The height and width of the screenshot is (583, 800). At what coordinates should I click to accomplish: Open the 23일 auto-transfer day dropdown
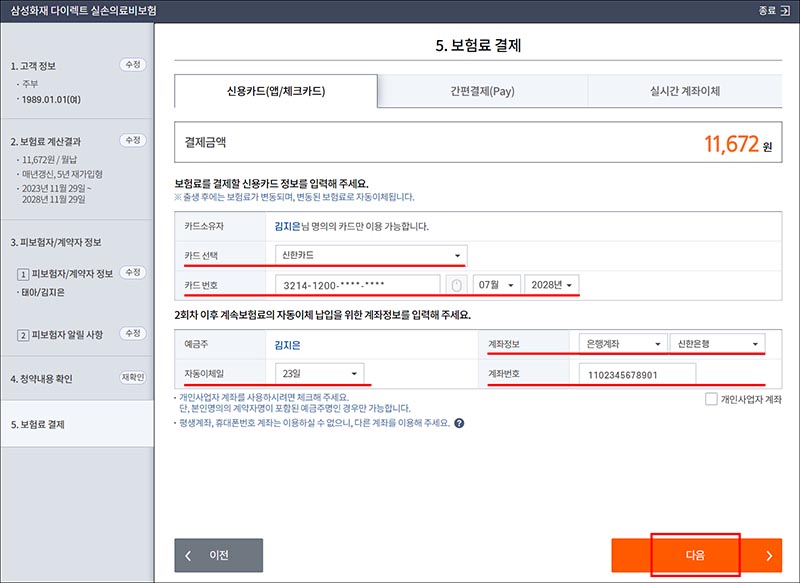point(319,373)
